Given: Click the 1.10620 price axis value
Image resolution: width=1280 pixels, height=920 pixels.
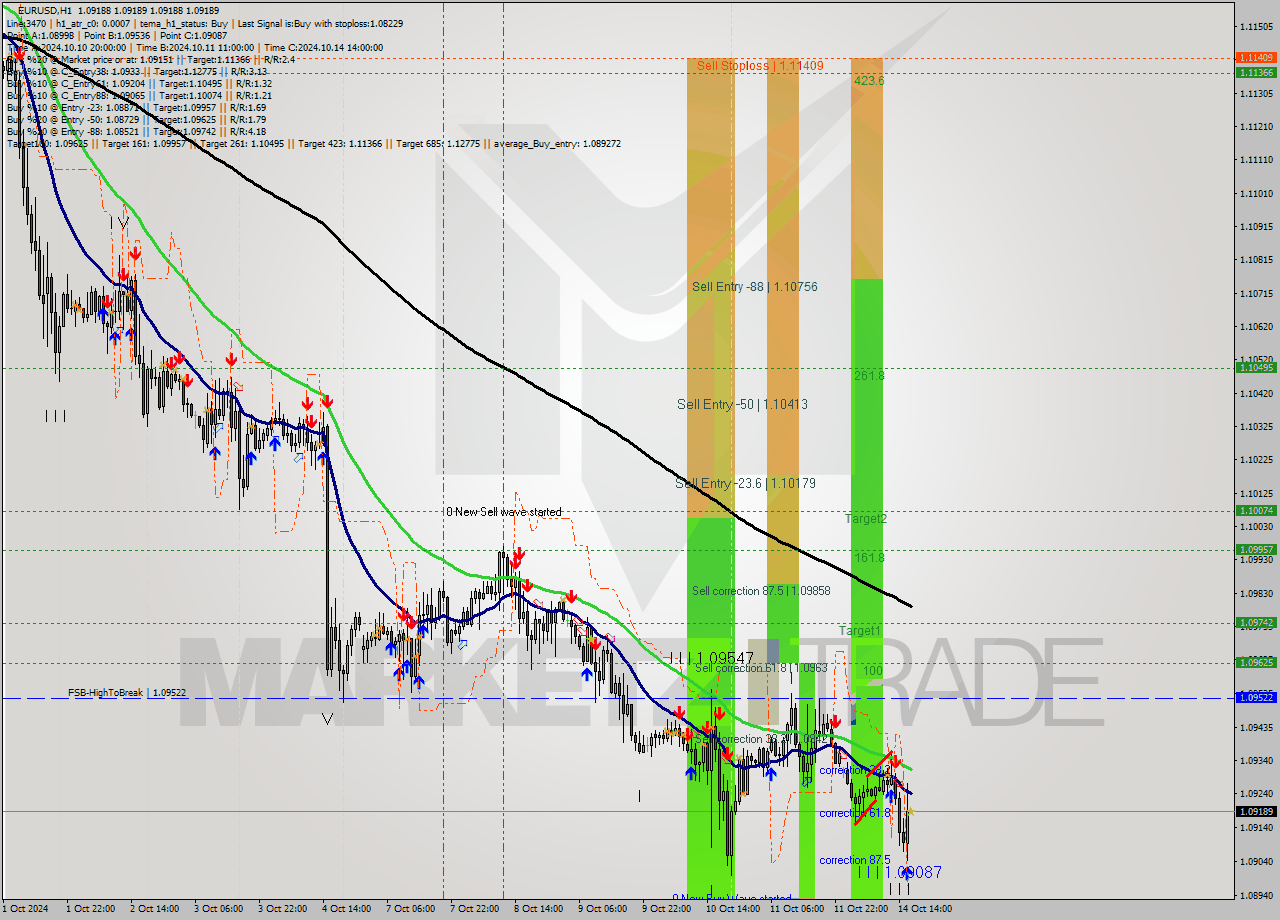Looking at the screenshot, I should (x=1255, y=326).
